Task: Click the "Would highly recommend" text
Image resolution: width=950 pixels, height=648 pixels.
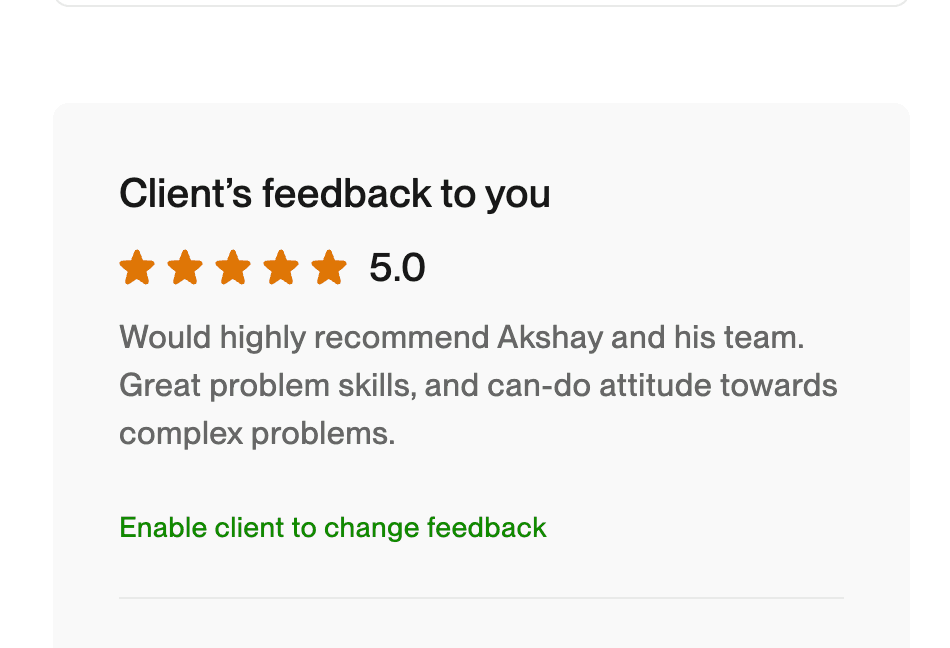Action: point(305,337)
